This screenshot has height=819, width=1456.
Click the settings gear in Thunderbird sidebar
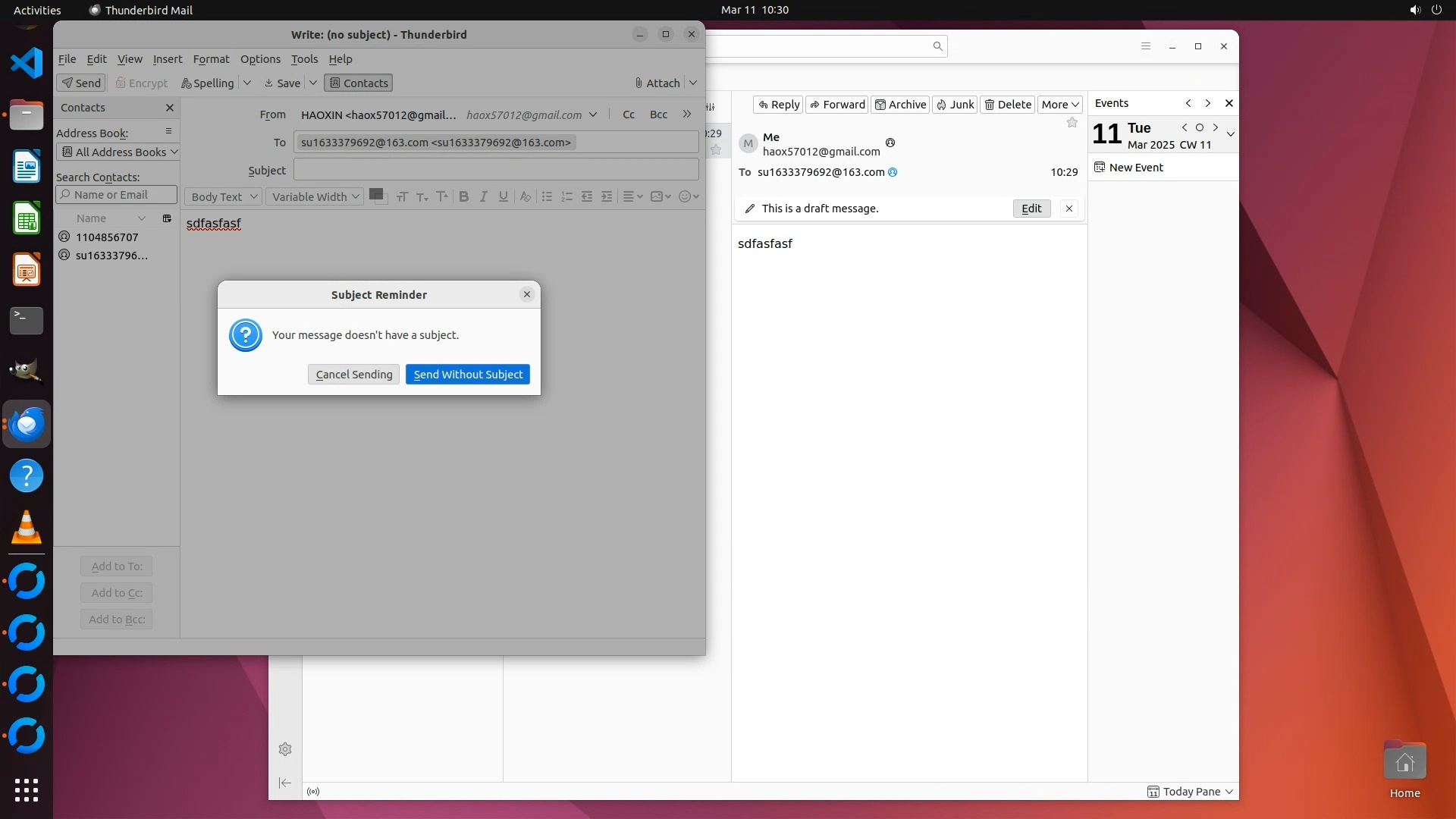(x=285, y=749)
